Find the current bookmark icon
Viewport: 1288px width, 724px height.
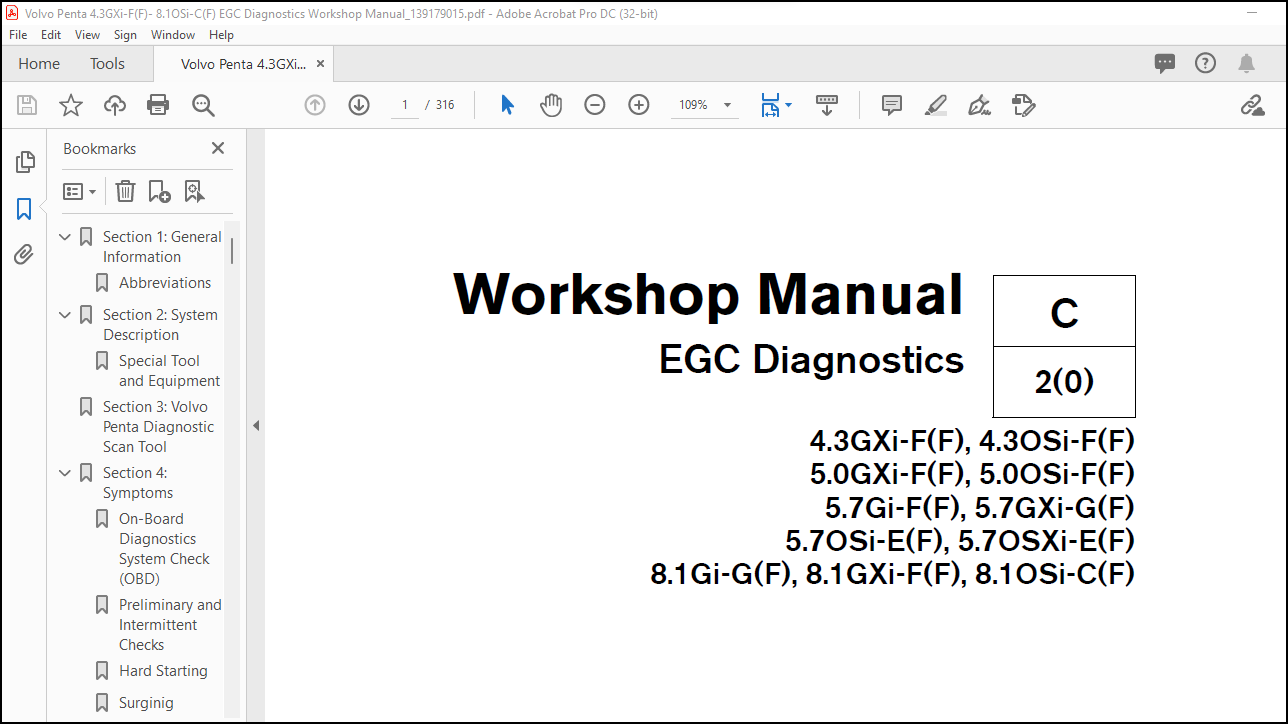click(194, 191)
